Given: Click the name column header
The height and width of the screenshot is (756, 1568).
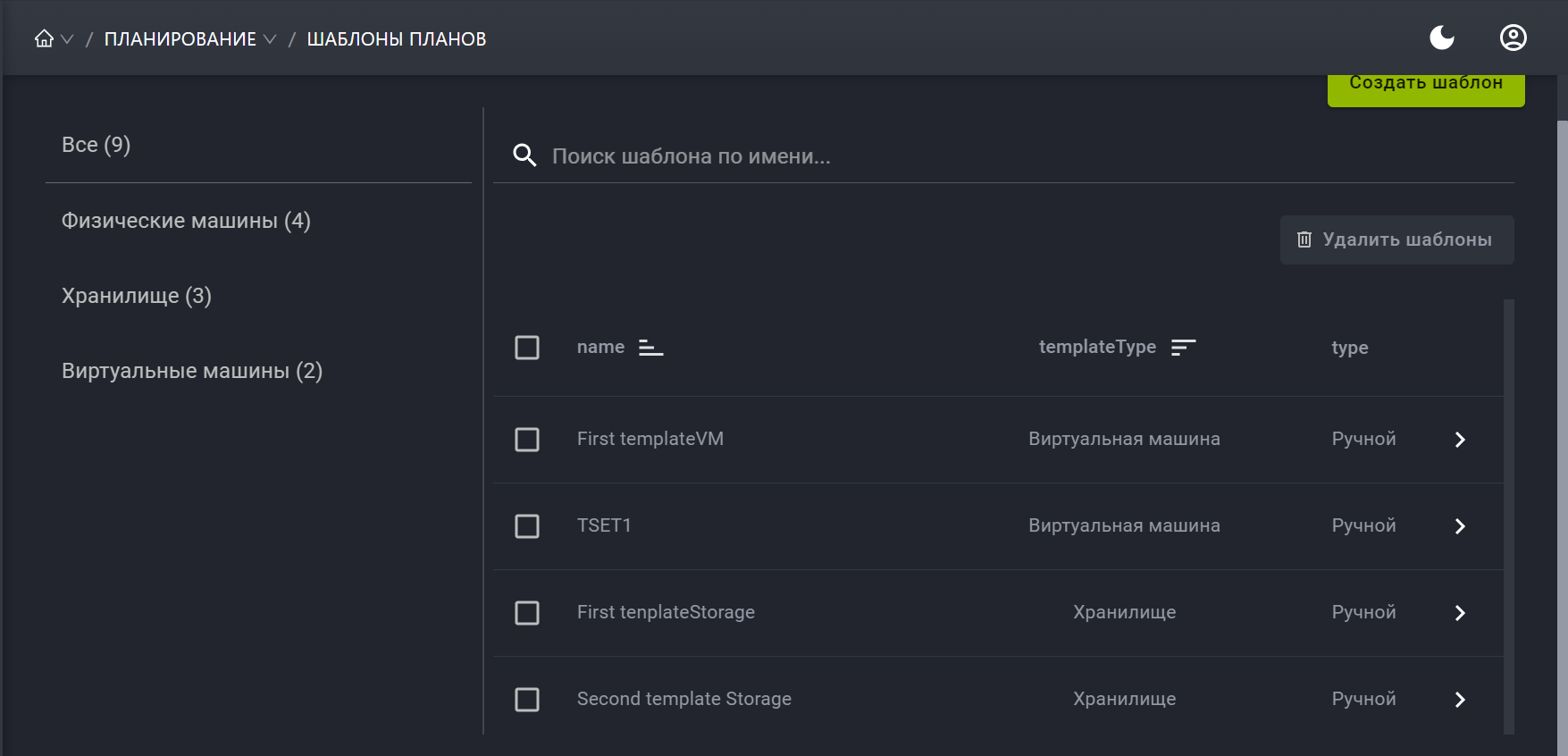Looking at the screenshot, I should pyautogui.click(x=600, y=347).
